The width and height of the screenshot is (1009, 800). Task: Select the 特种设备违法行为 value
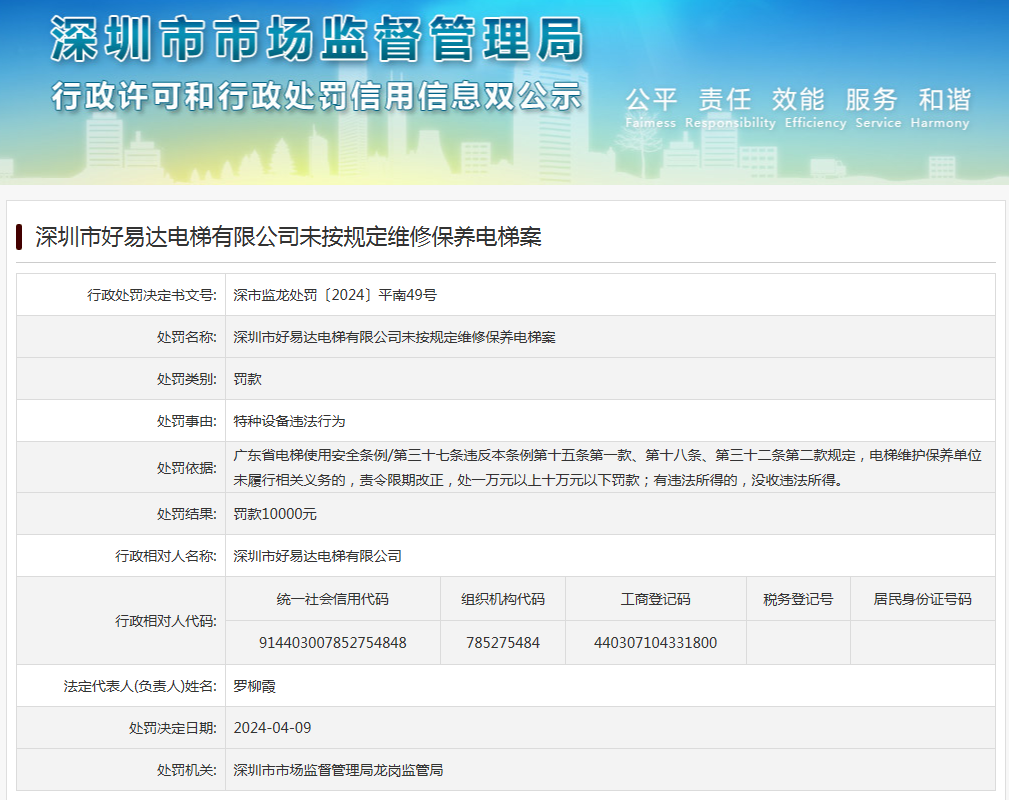tap(290, 421)
